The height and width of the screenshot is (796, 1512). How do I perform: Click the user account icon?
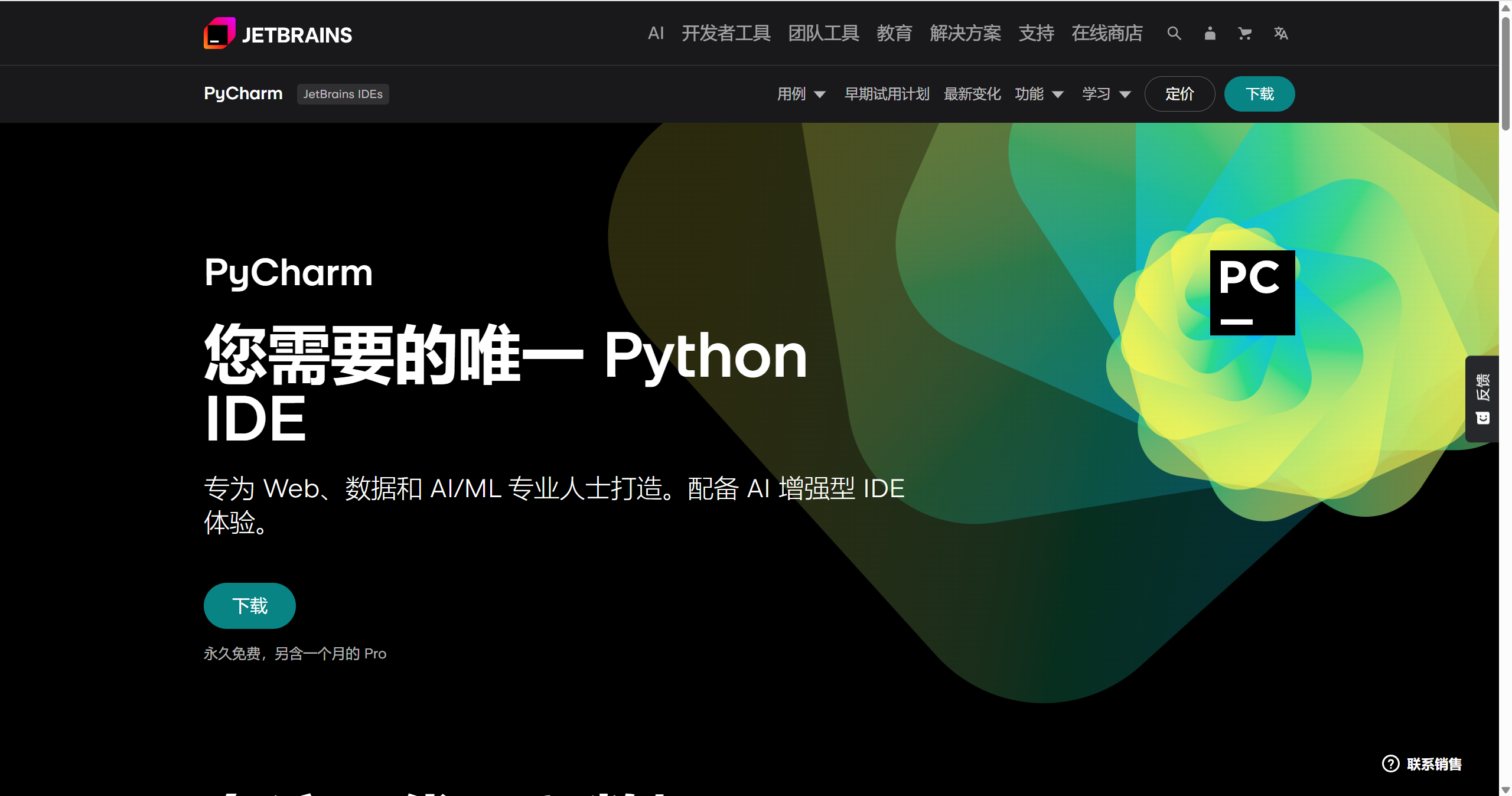[x=1209, y=34]
